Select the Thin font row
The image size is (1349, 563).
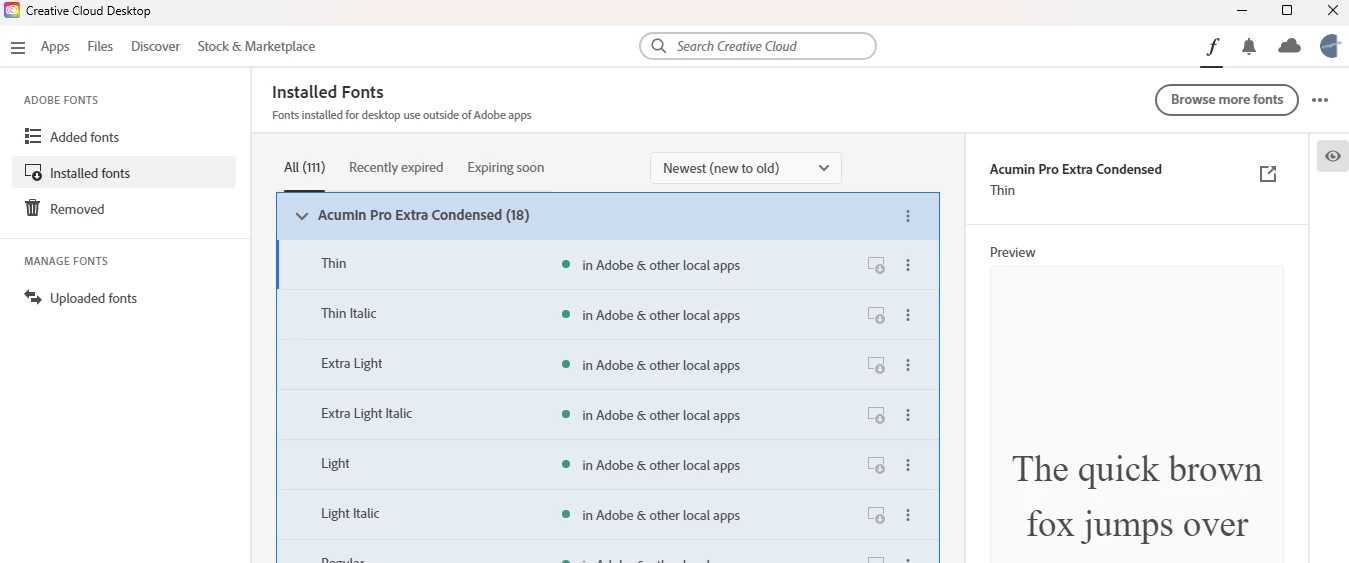coord(608,265)
